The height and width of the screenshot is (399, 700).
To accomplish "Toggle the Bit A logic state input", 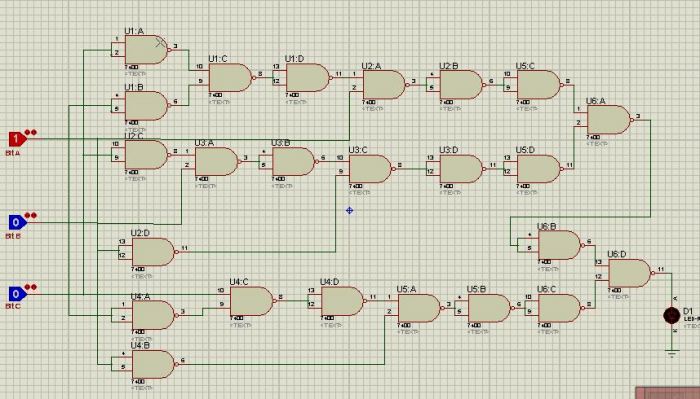I will [17, 139].
